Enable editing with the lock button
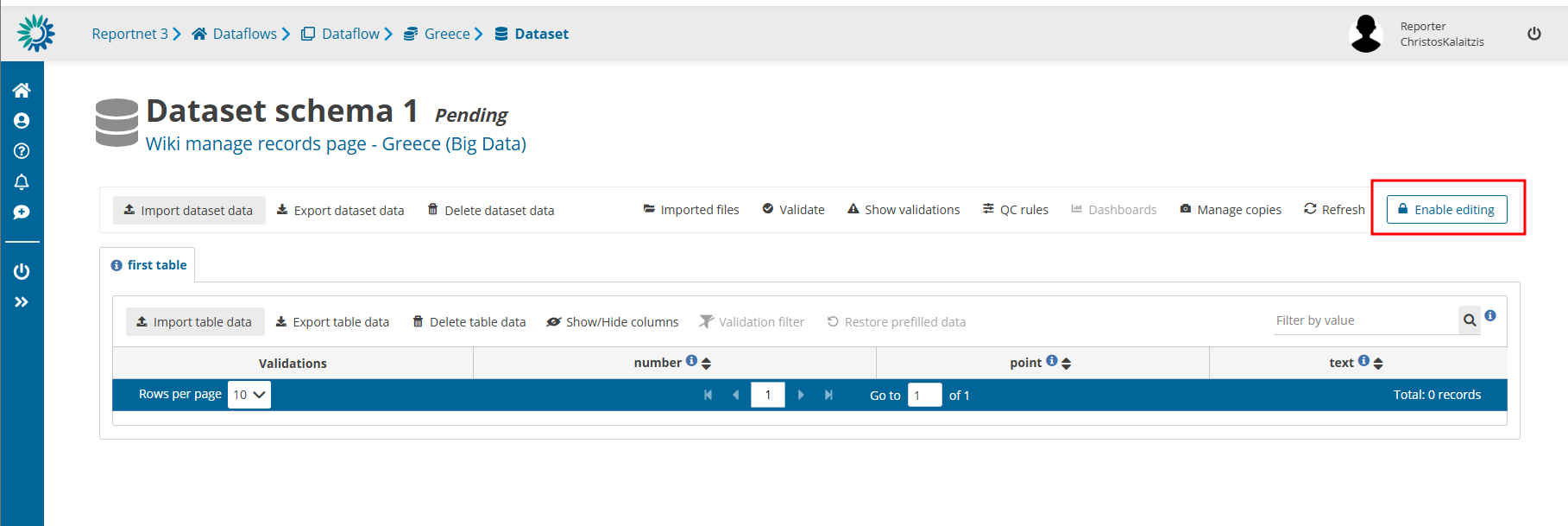 (x=1446, y=210)
